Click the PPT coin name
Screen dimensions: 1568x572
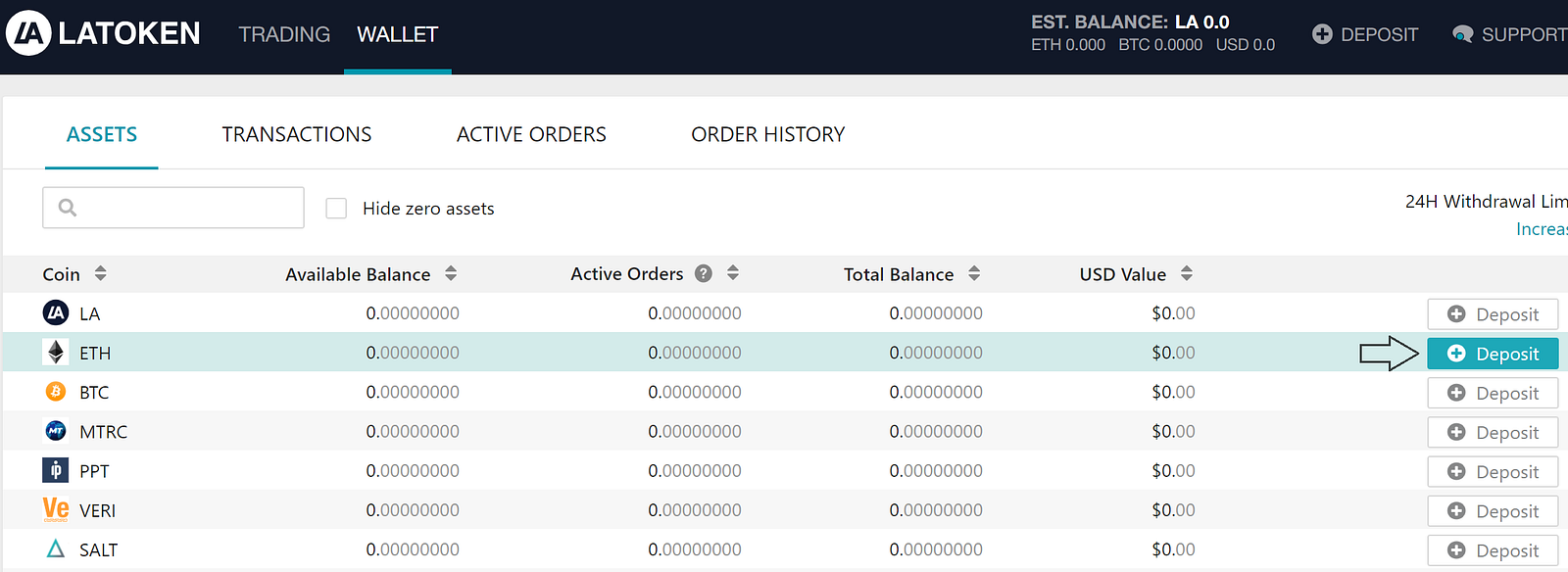click(x=94, y=471)
